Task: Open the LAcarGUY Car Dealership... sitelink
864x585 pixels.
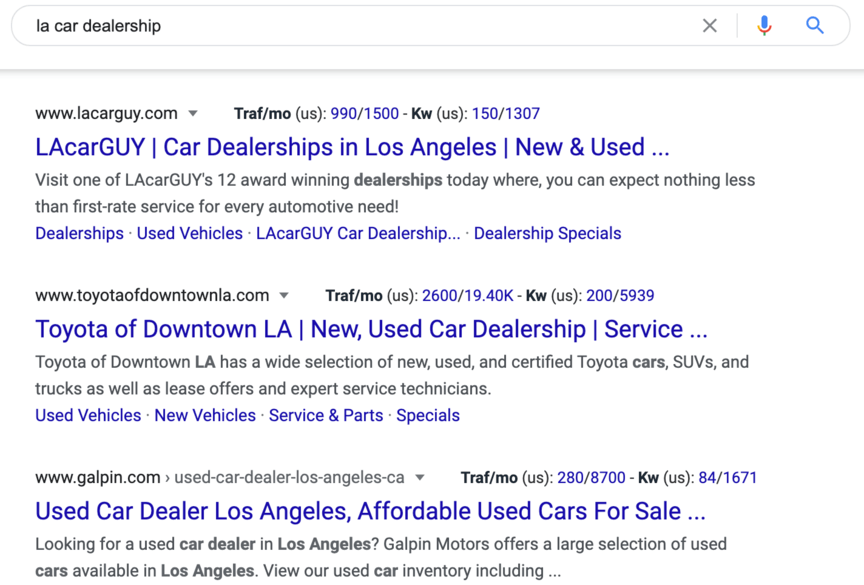Action: point(358,233)
